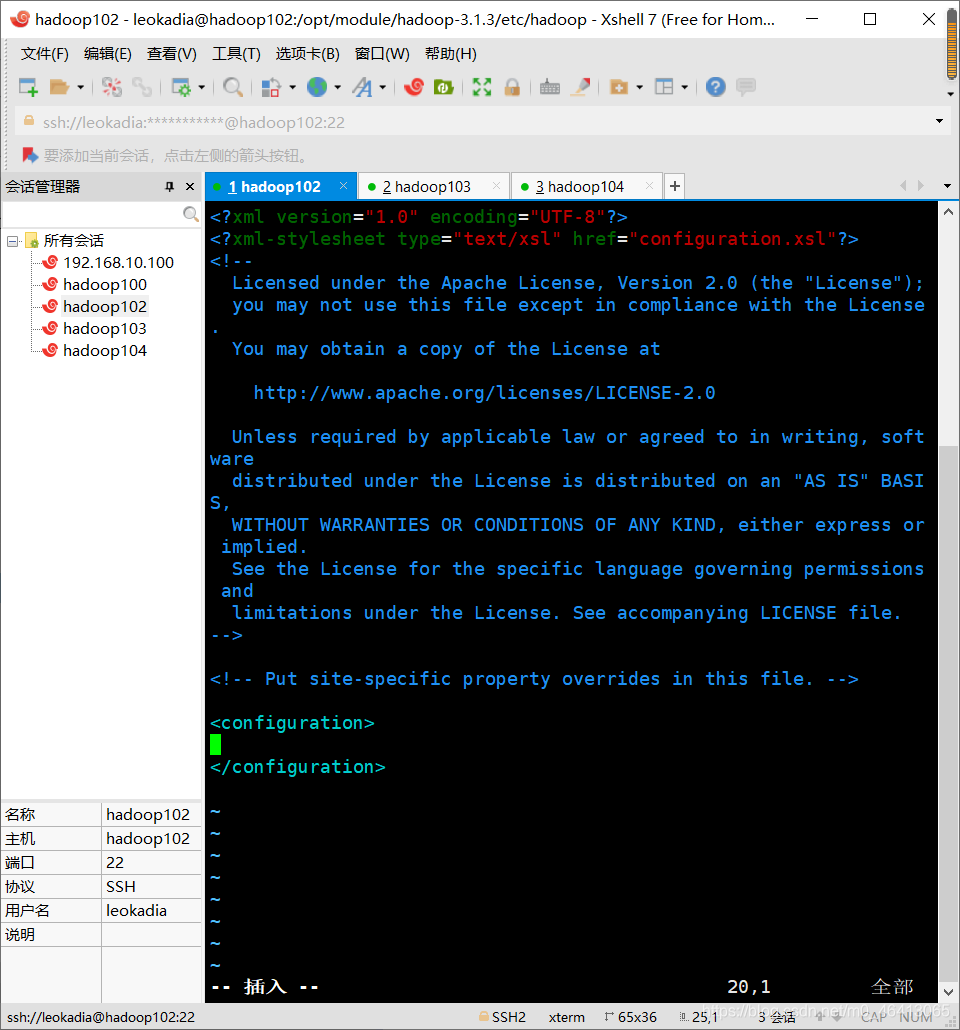This screenshot has width=960, height=1030.
Task: Click the 端口 value 22
Action: [x=115, y=862]
